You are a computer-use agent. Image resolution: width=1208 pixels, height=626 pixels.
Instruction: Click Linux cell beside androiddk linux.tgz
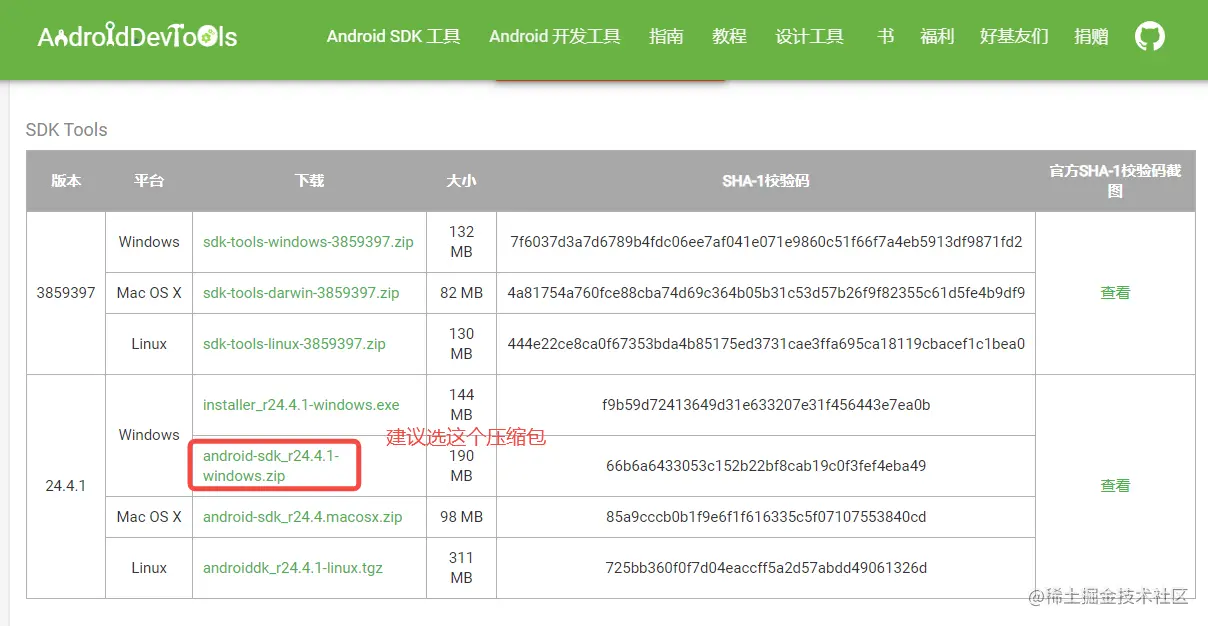click(x=149, y=568)
